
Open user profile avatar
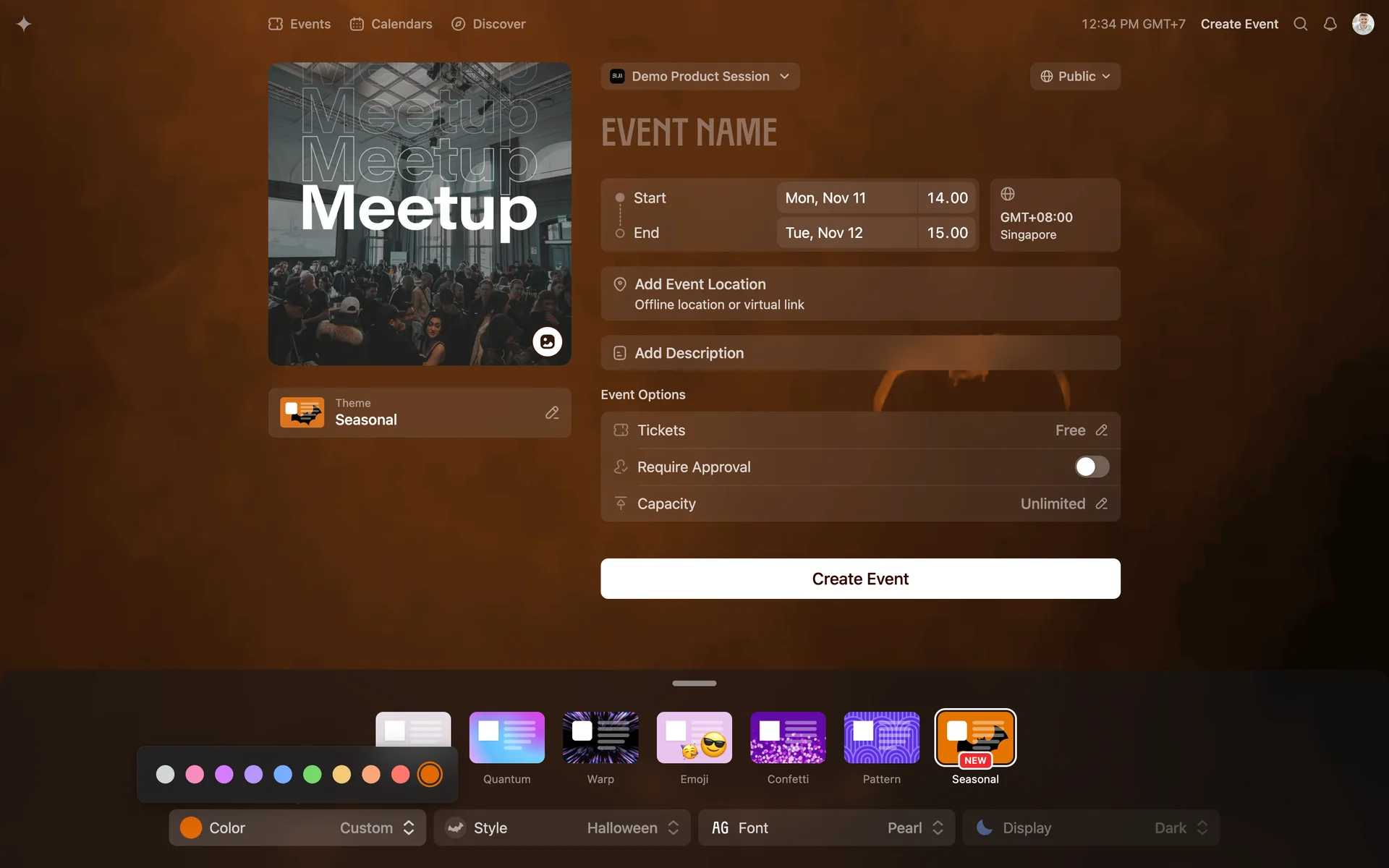[1362, 24]
